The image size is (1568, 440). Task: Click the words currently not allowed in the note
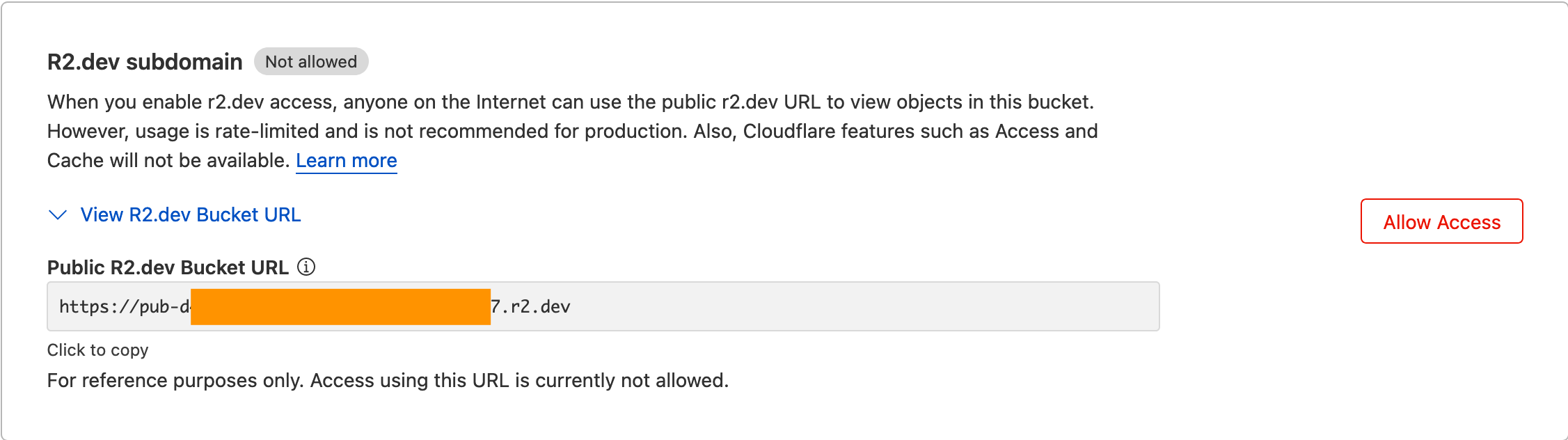pos(632,381)
